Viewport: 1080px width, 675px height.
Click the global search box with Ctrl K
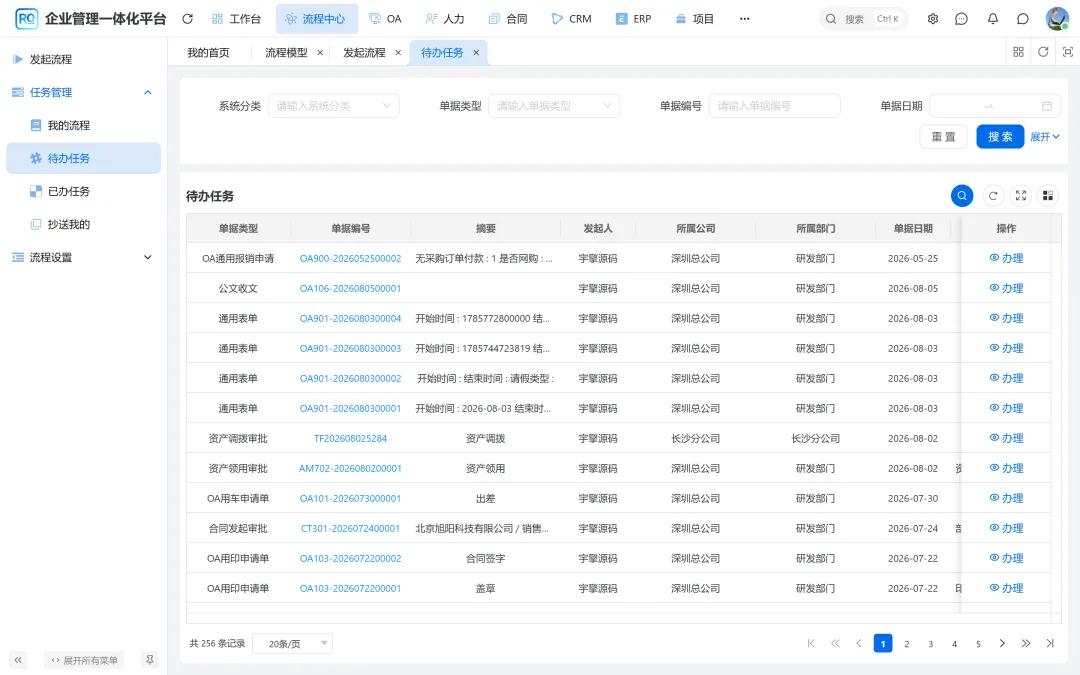pos(864,19)
